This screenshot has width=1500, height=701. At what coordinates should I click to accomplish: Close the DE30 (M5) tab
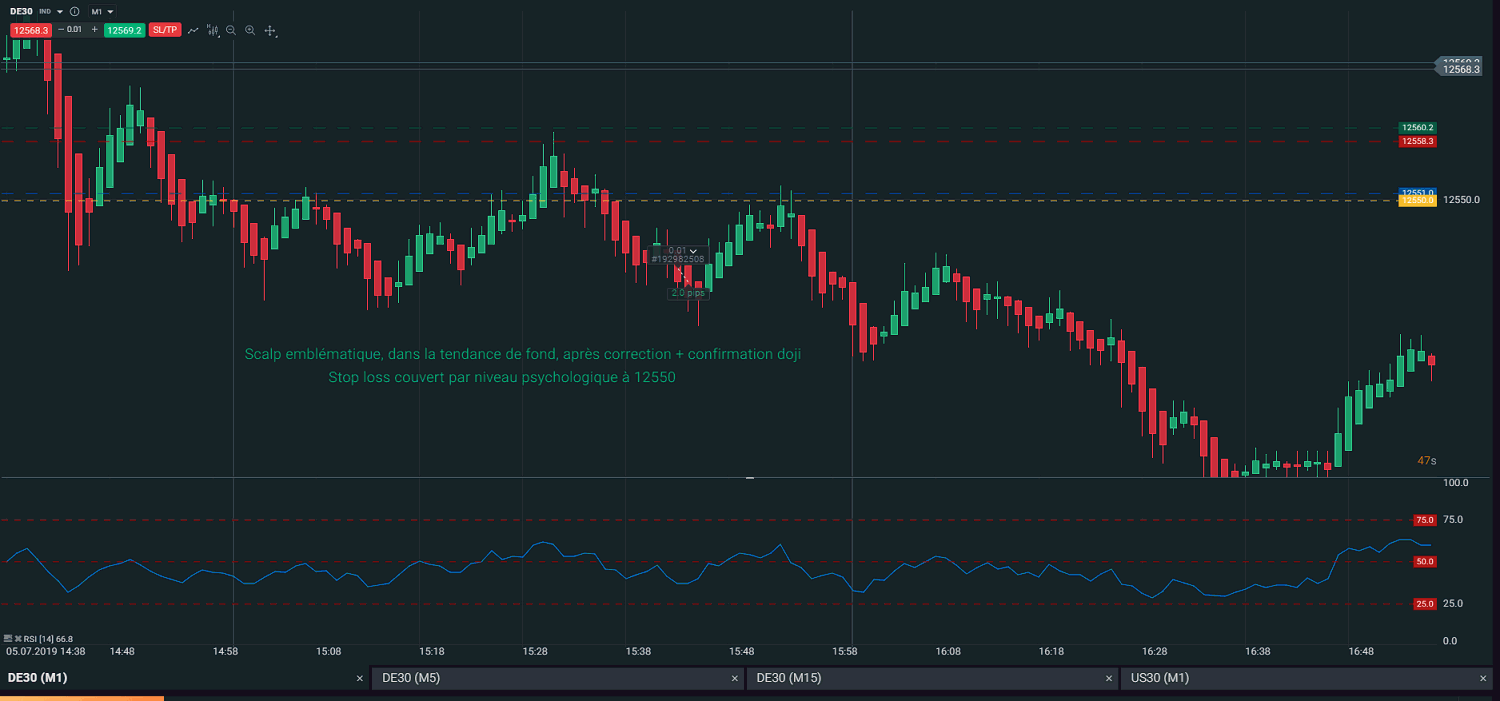click(x=735, y=678)
